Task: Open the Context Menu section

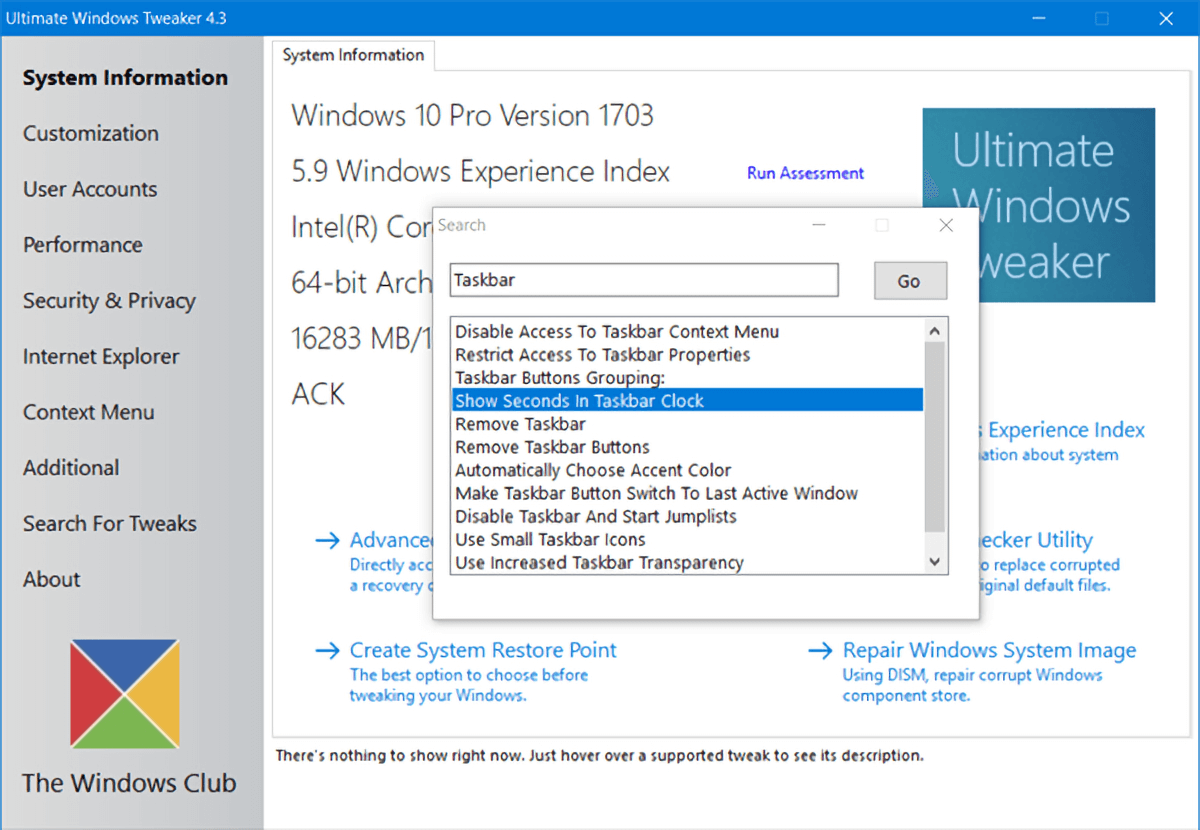Action: 89,412
